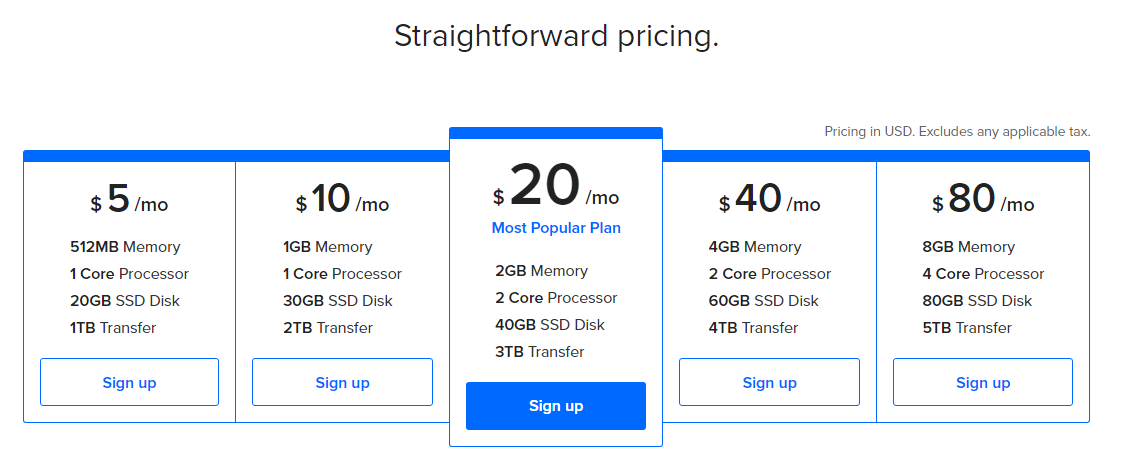Click the 2GB Memory feature text

541,271
